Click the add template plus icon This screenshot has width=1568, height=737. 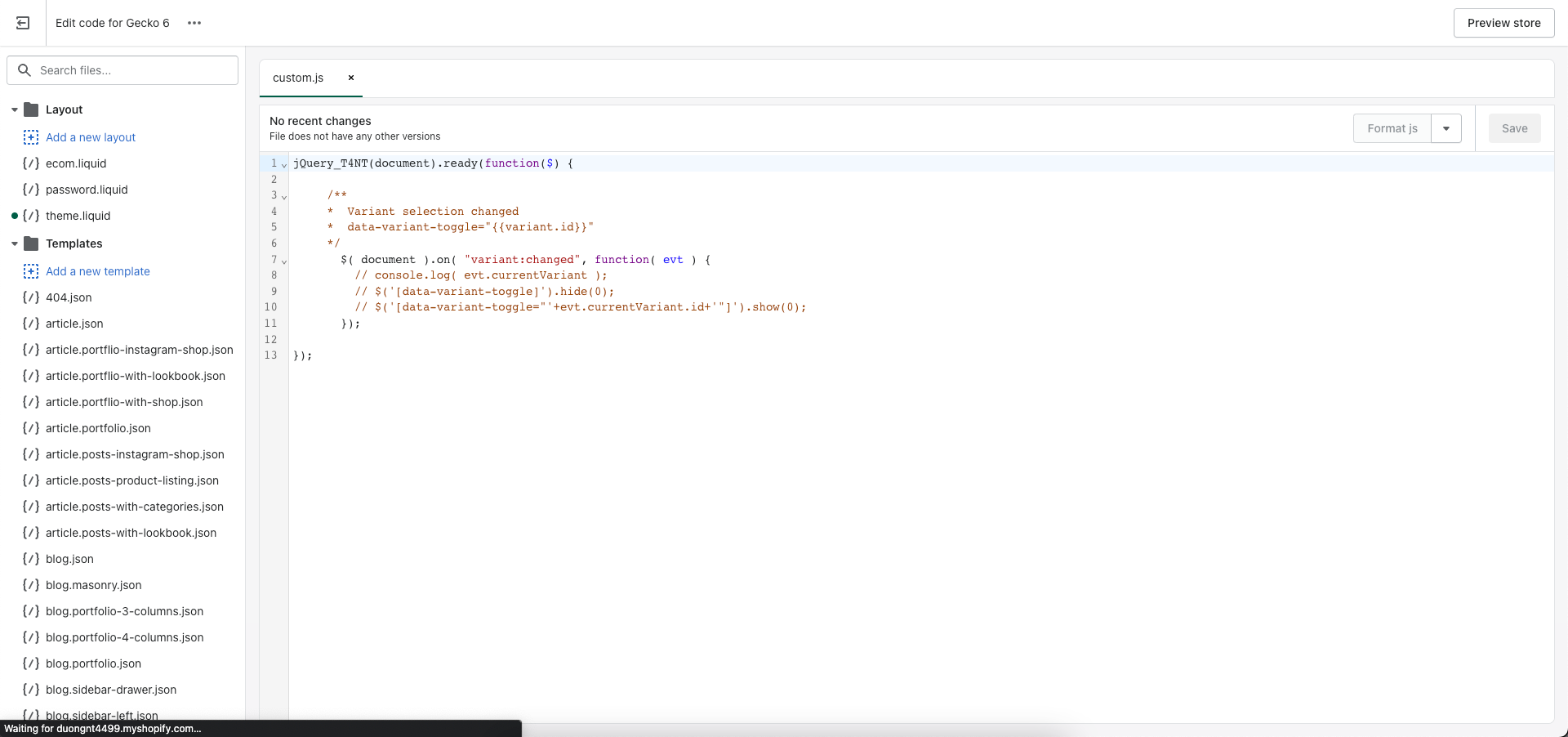tap(31, 271)
